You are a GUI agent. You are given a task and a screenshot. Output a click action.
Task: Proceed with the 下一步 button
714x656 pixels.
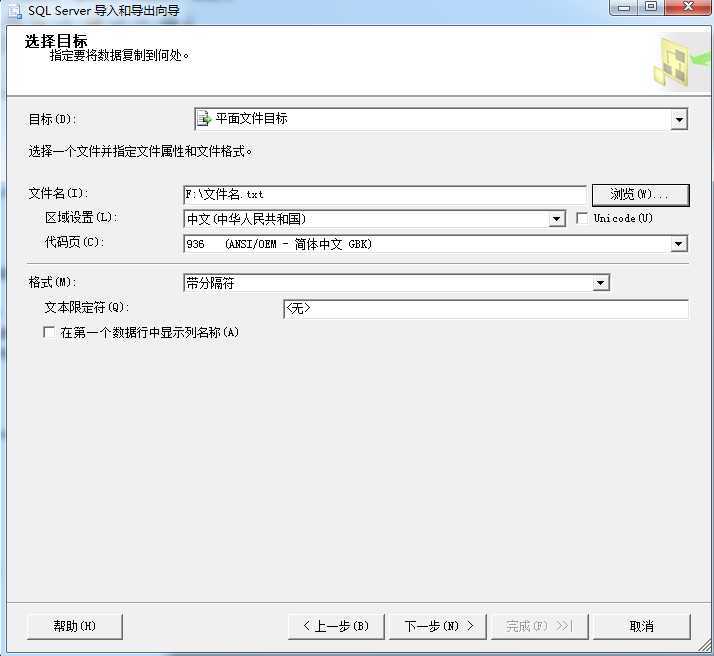point(437,626)
